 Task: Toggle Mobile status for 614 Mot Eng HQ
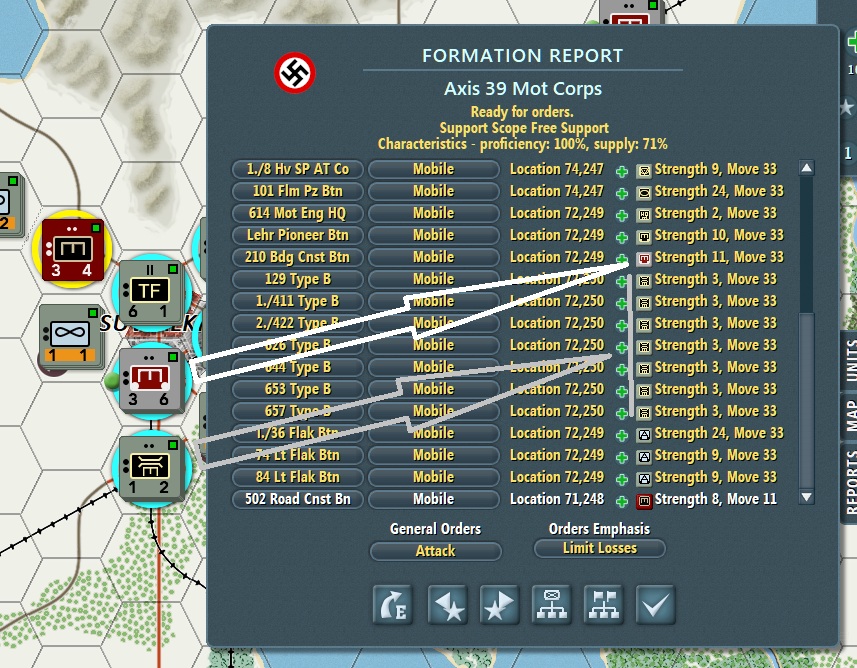pyautogui.click(x=433, y=213)
